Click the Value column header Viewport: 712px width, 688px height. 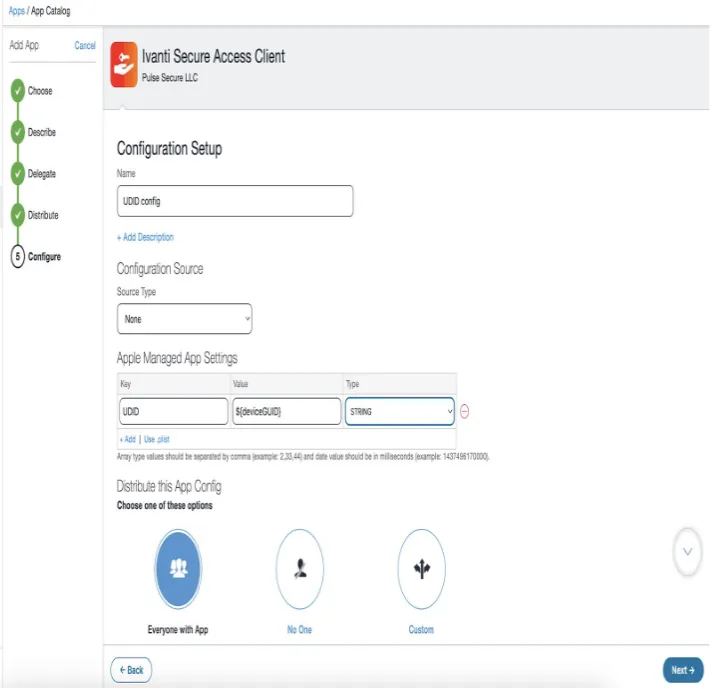point(241,384)
